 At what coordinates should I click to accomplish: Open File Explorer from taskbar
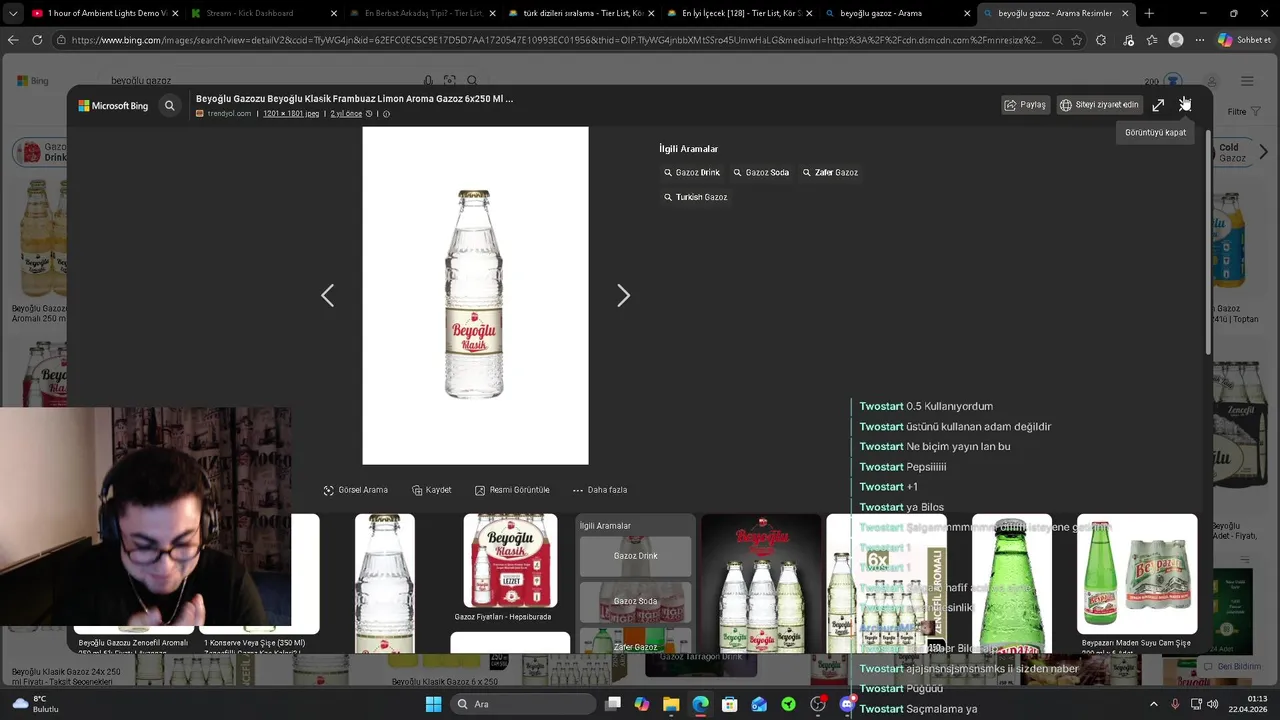click(671, 704)
